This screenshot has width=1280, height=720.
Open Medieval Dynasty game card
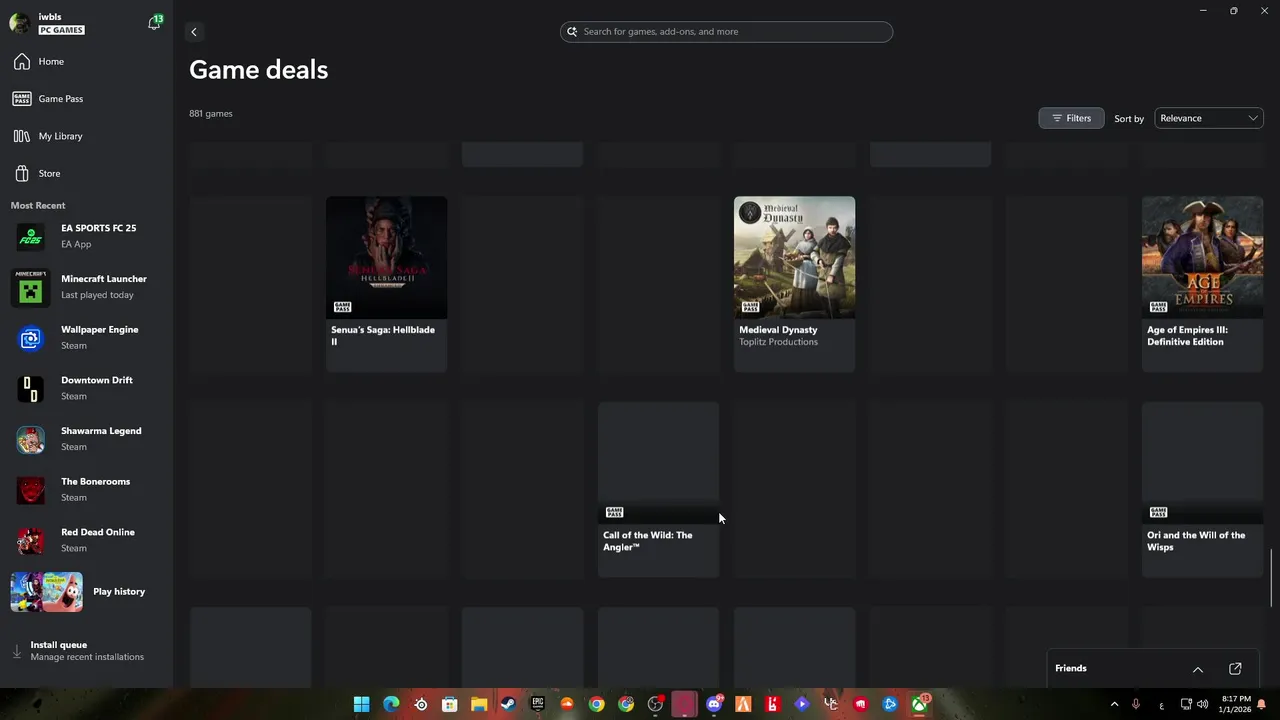tap(794, 284)
